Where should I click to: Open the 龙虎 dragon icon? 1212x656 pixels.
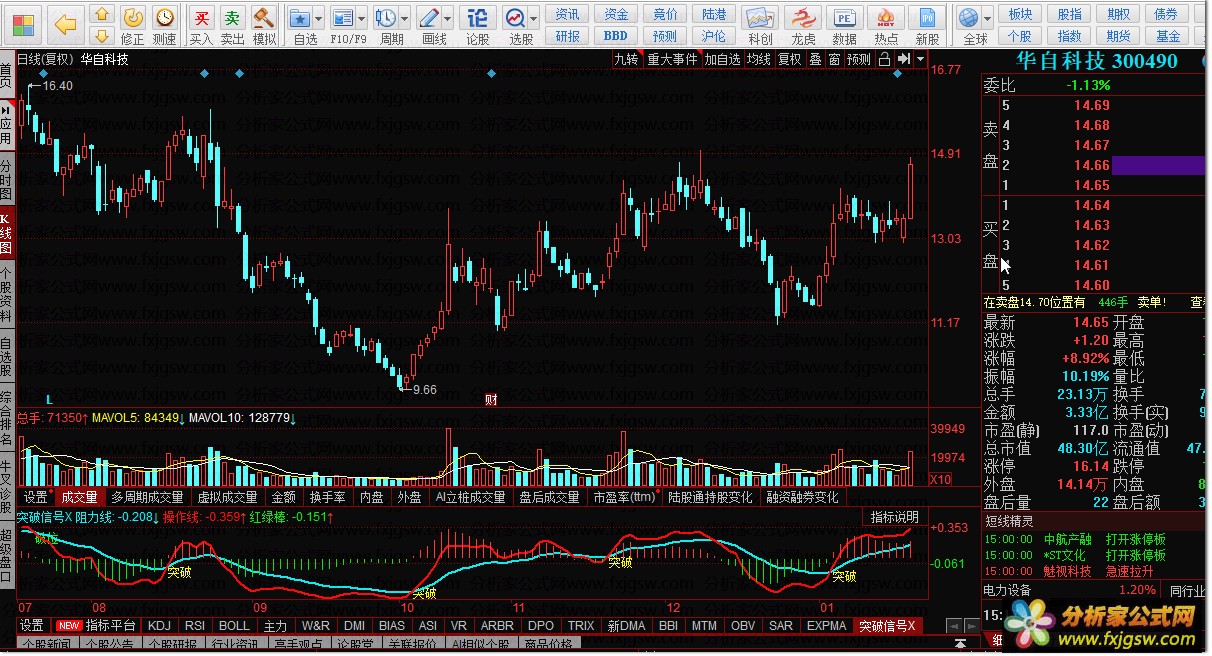pyautogui.click(x=803, y=17)
